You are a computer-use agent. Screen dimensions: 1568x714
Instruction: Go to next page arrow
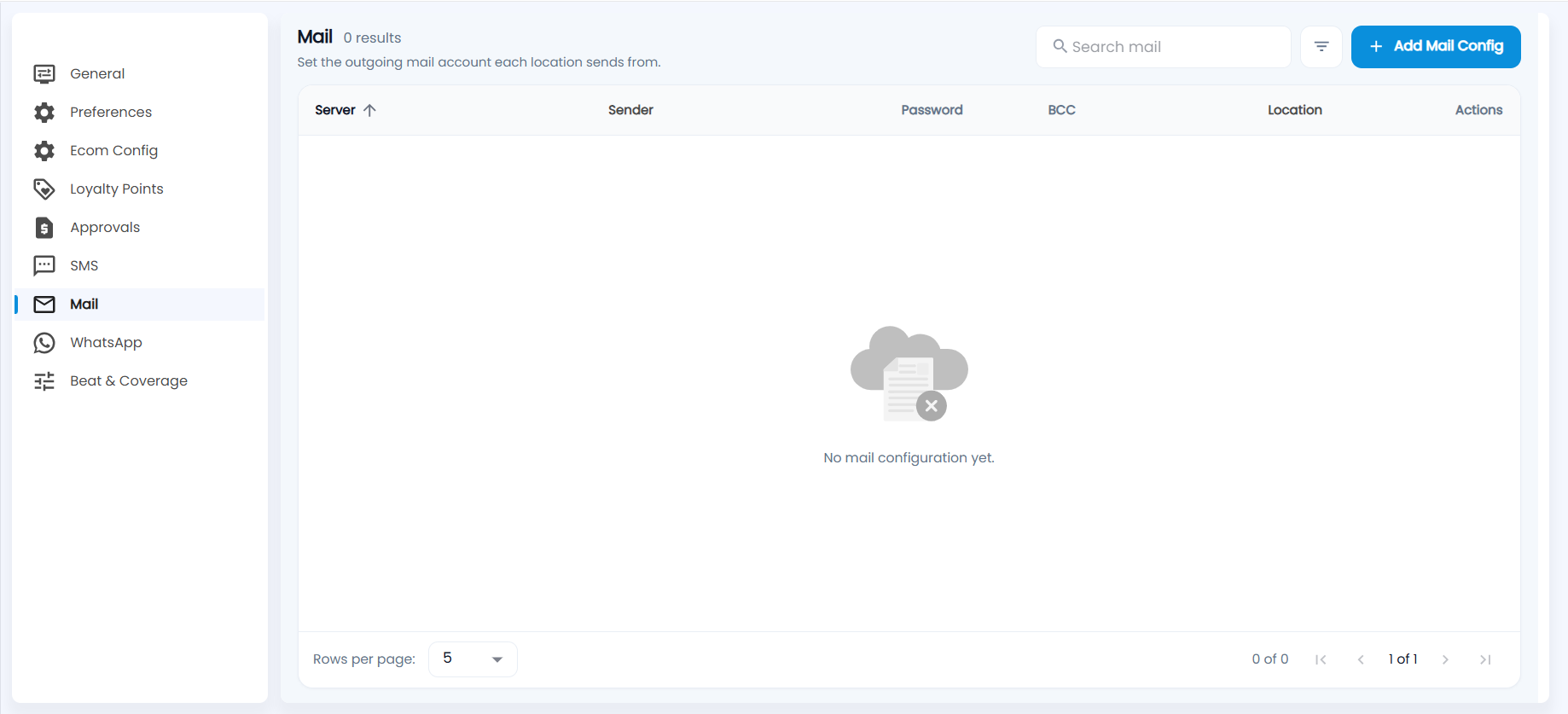(1445, 659)
